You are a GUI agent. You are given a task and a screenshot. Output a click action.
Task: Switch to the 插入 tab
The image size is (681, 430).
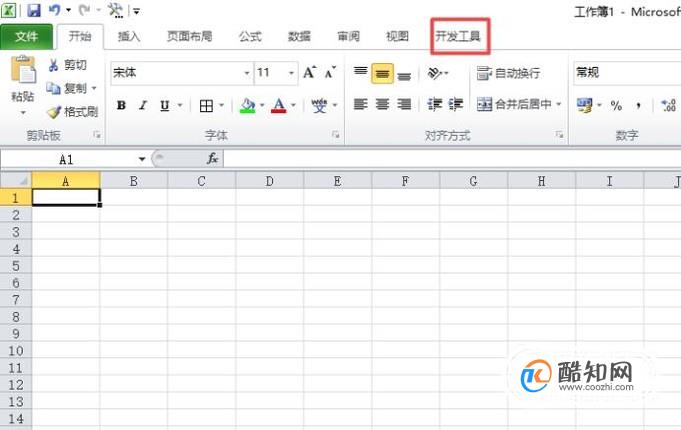click(x=129, y=36)
